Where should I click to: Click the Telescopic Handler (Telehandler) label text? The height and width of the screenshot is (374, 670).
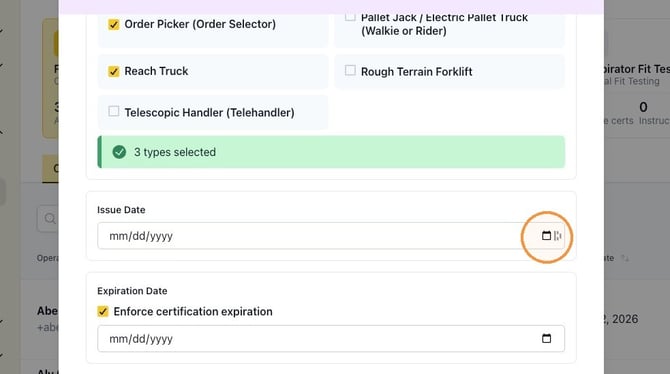[x=209, y=112]
